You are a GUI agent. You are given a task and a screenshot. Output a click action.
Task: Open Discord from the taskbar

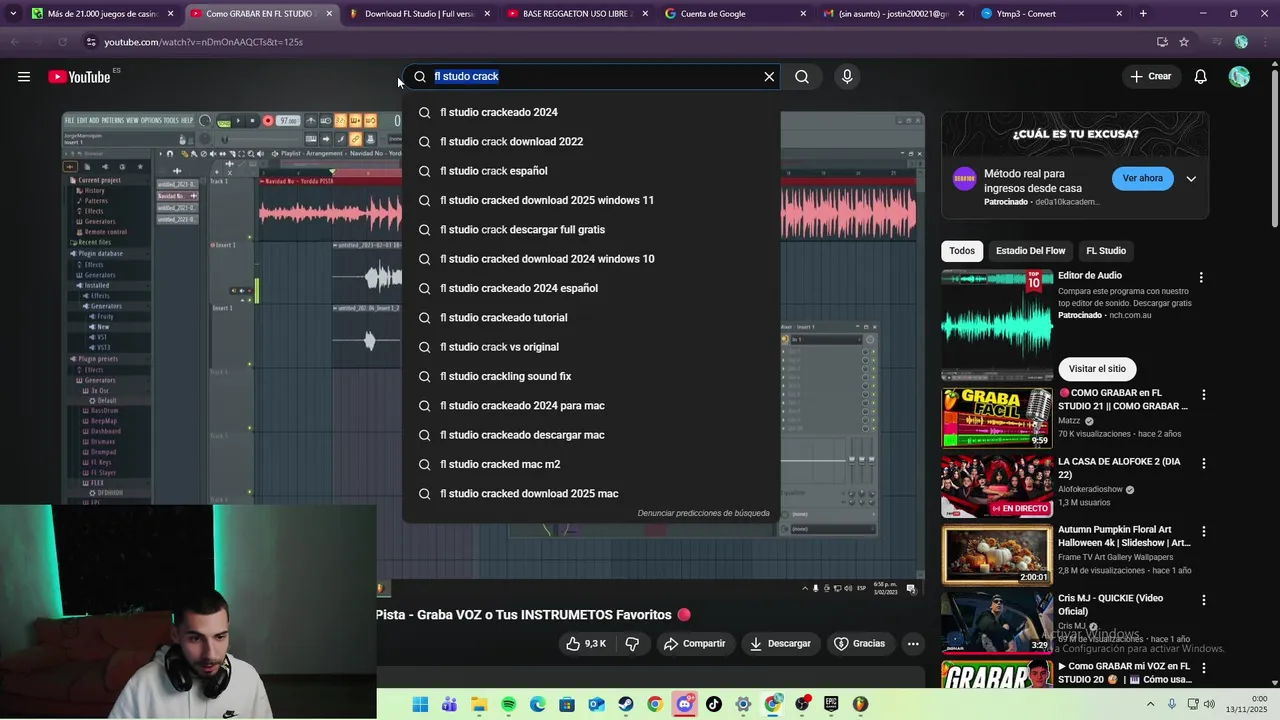(684, 704)
